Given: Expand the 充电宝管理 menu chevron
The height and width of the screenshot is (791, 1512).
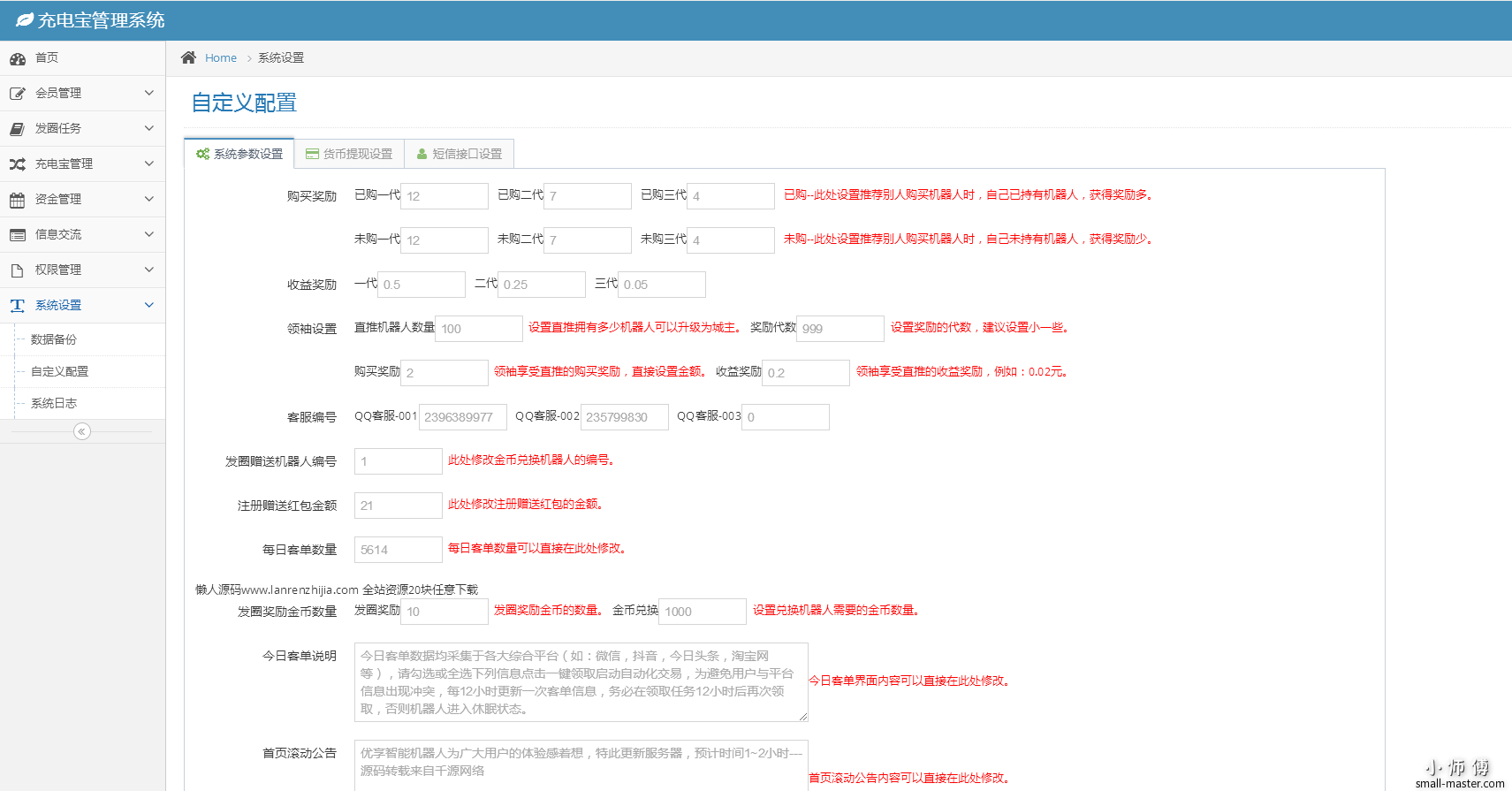Looking at the screenshot, I should 148,164.
